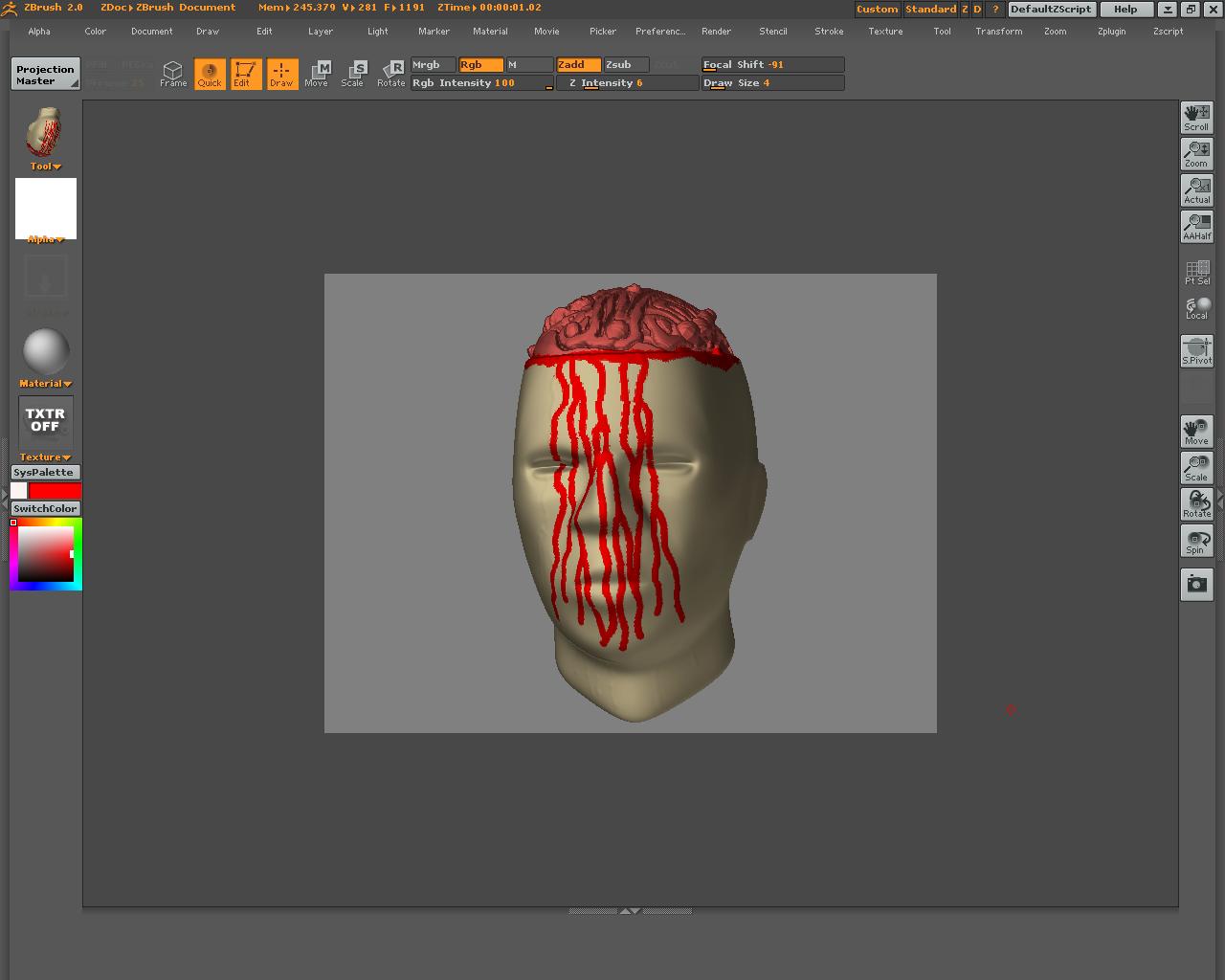This screenshot has width=1225, height=980.
Task: Click the Frame cube icon
Action: (x=172, y=74)
